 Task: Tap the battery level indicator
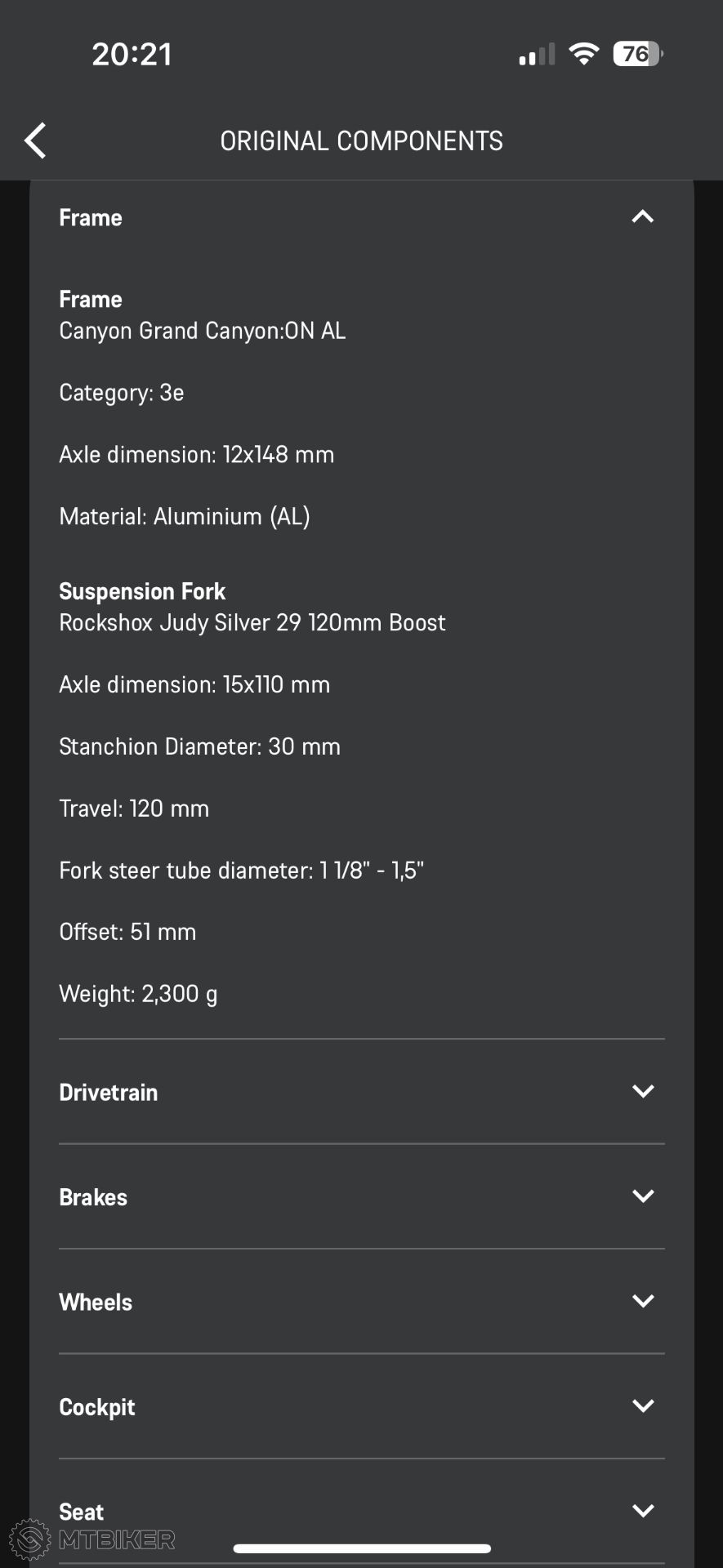[x=638, y=54]
